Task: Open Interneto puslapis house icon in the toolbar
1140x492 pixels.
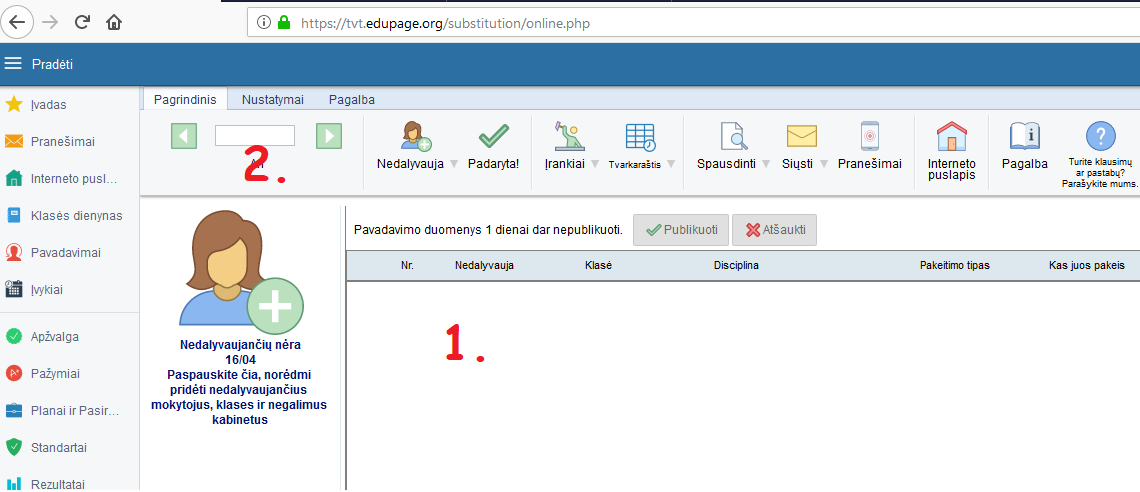Action: coord(952,136)
